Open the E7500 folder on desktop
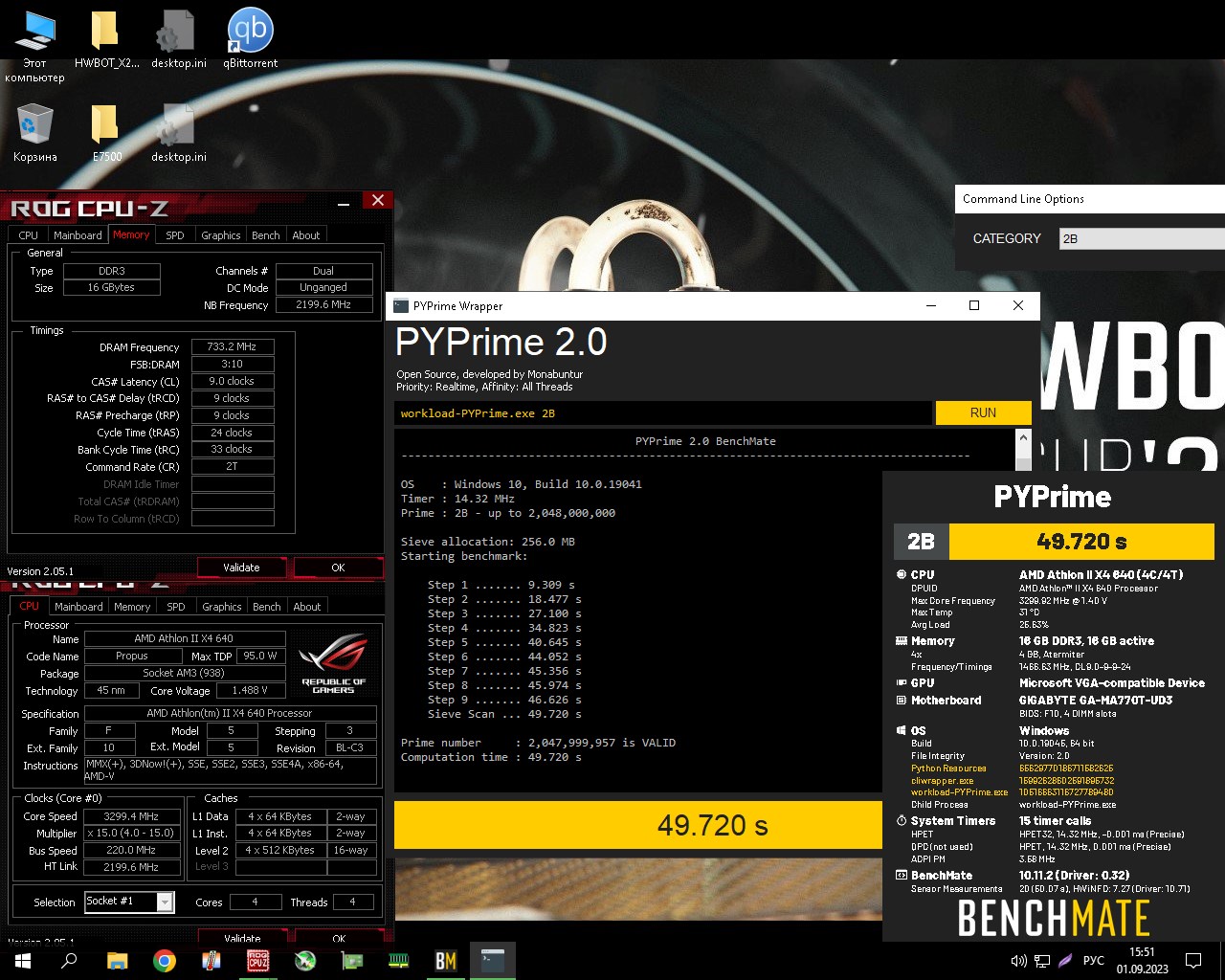1225x980 pixels. [106, 133]
